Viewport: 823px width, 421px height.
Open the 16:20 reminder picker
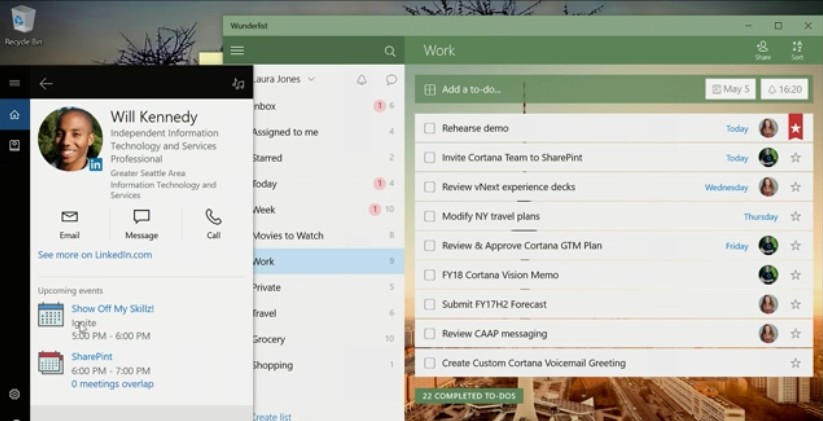click(784, 89)
